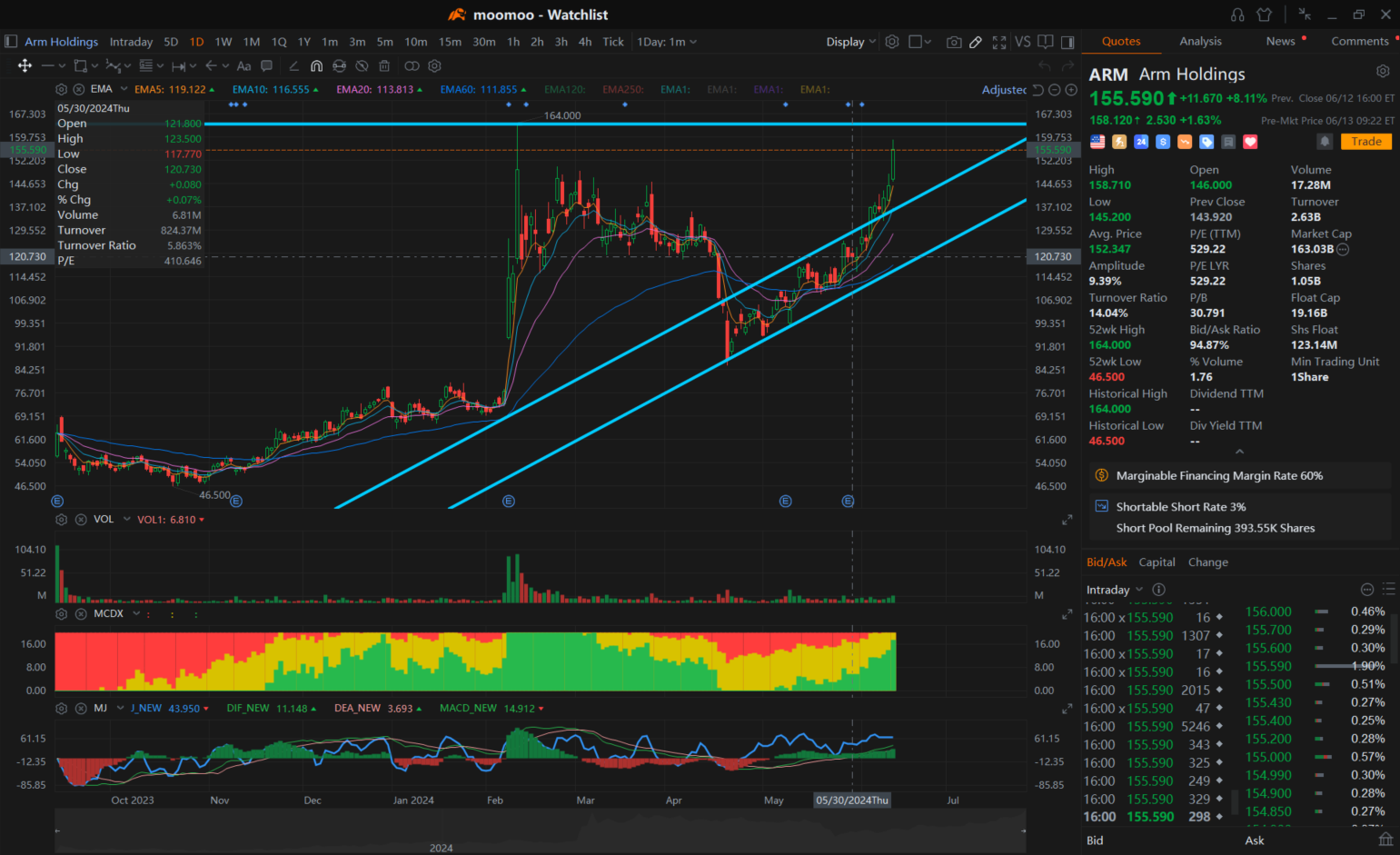1400x855 pixels.
Task: Click the Intraday timeframe button
Action: [x=131, y=42]
